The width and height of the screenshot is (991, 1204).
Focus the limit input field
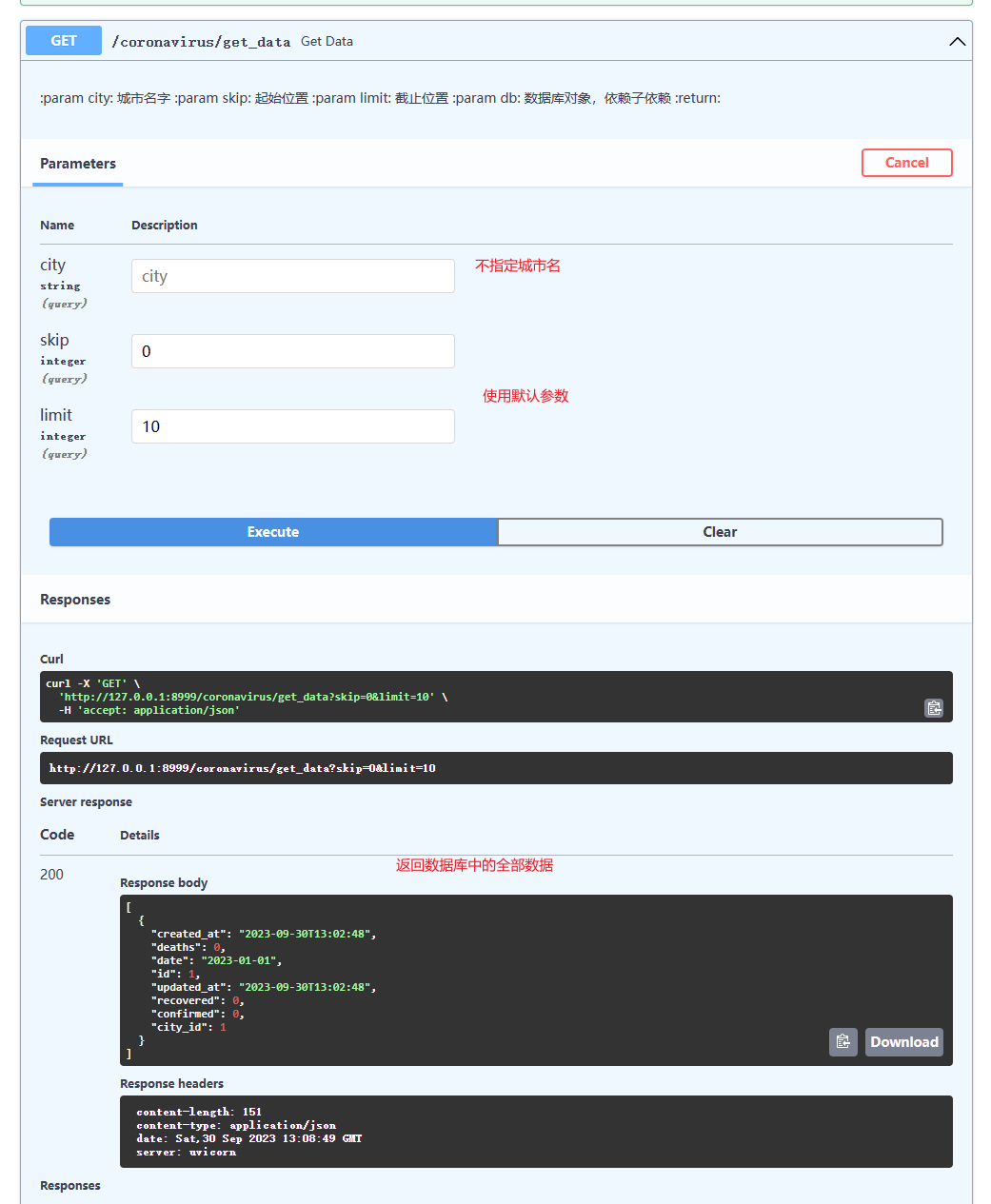[x=293, y=426]
